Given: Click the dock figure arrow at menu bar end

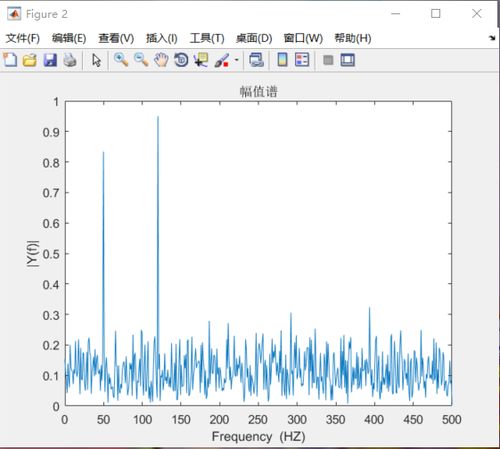Looking at the screenshot, I should pos(492,38).
